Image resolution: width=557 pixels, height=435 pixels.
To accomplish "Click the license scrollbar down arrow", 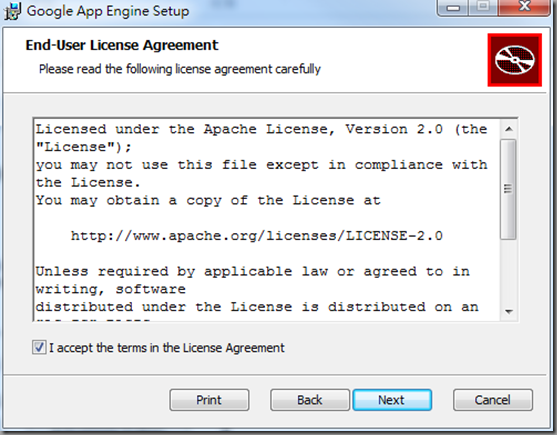I will point(509,311).
